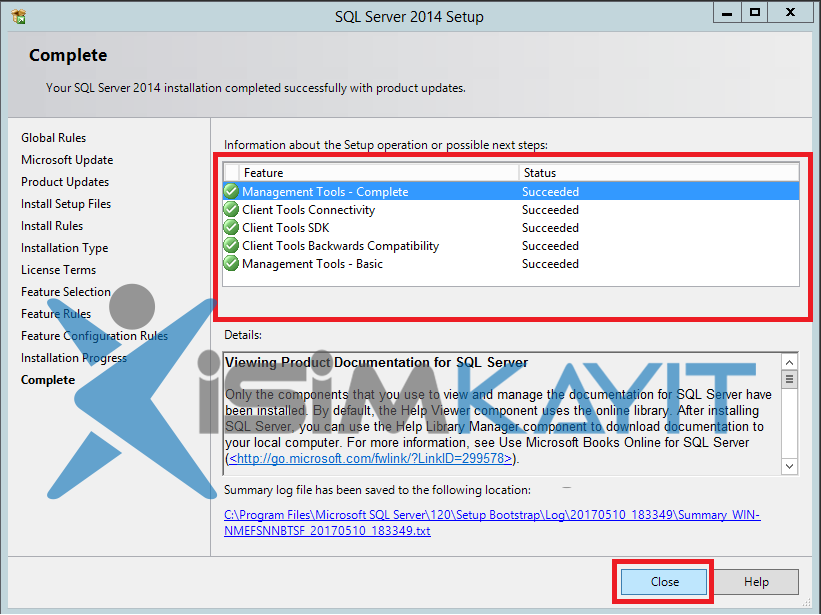
Task: Click the SQL Server setup title bar icon
Action: 19,17
